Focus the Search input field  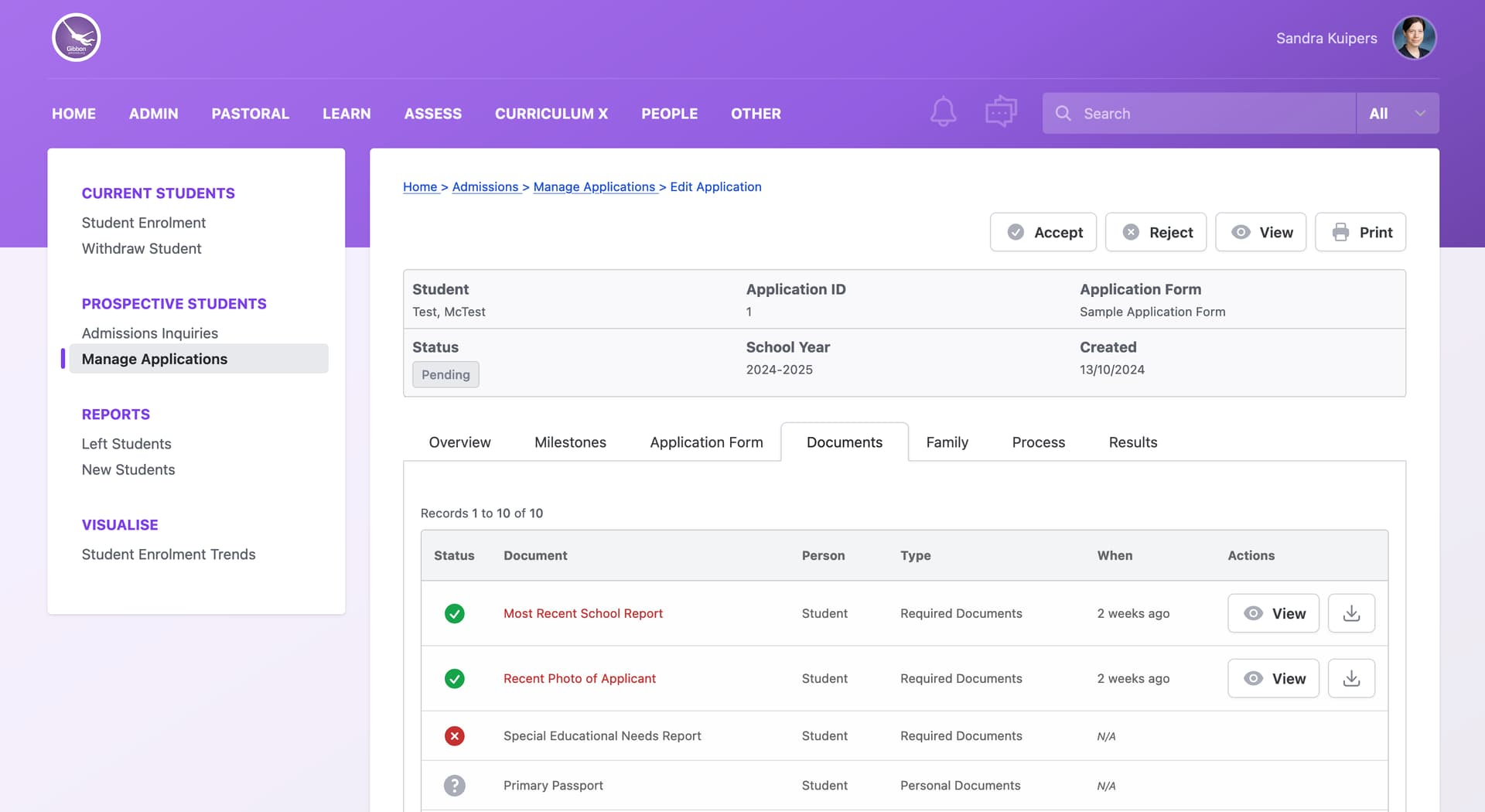[x=1199, y=113]
